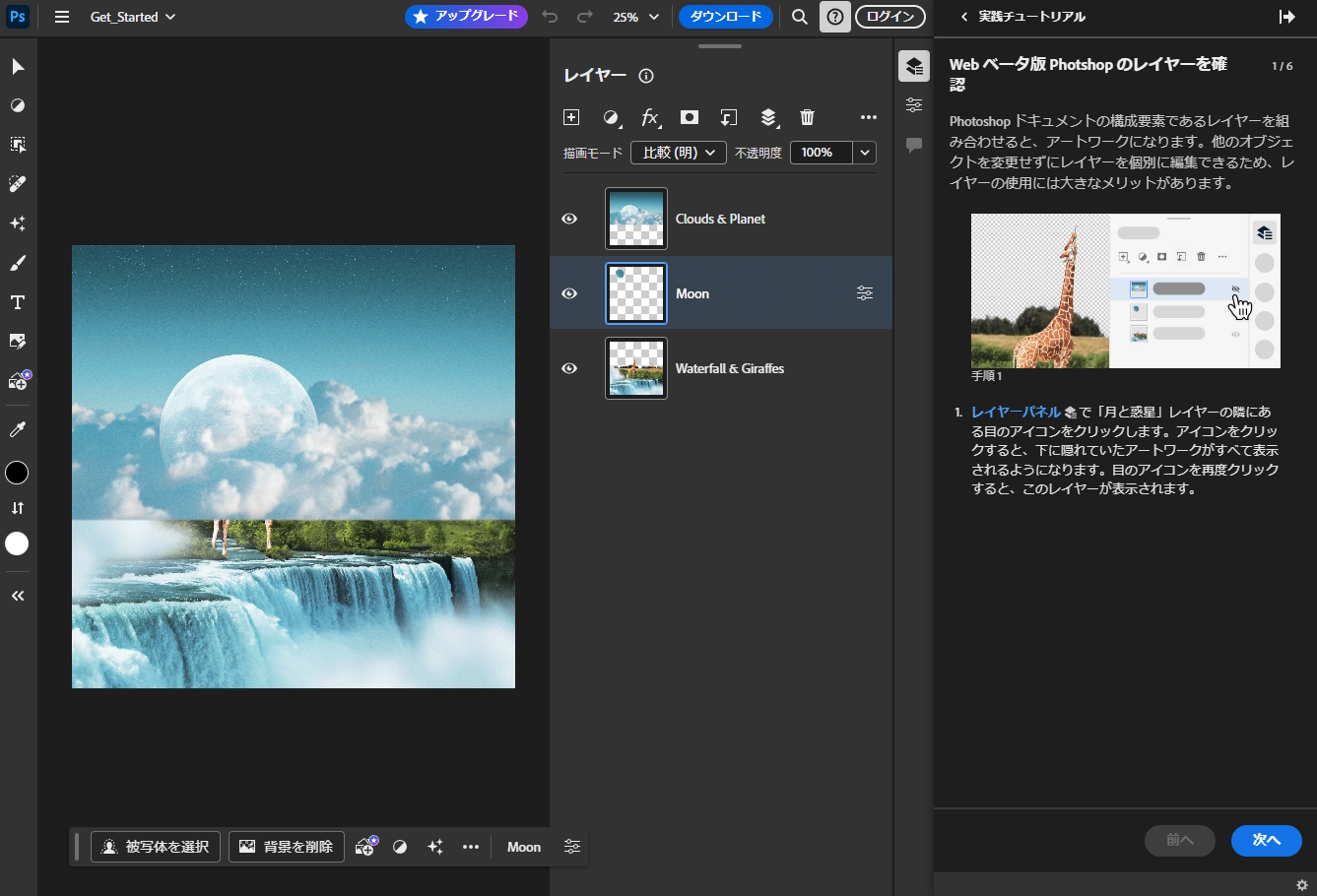Open the 比較(明) blend mode dropdown
This screenshot has height=896, width=1317.
(x=678, y=152)
